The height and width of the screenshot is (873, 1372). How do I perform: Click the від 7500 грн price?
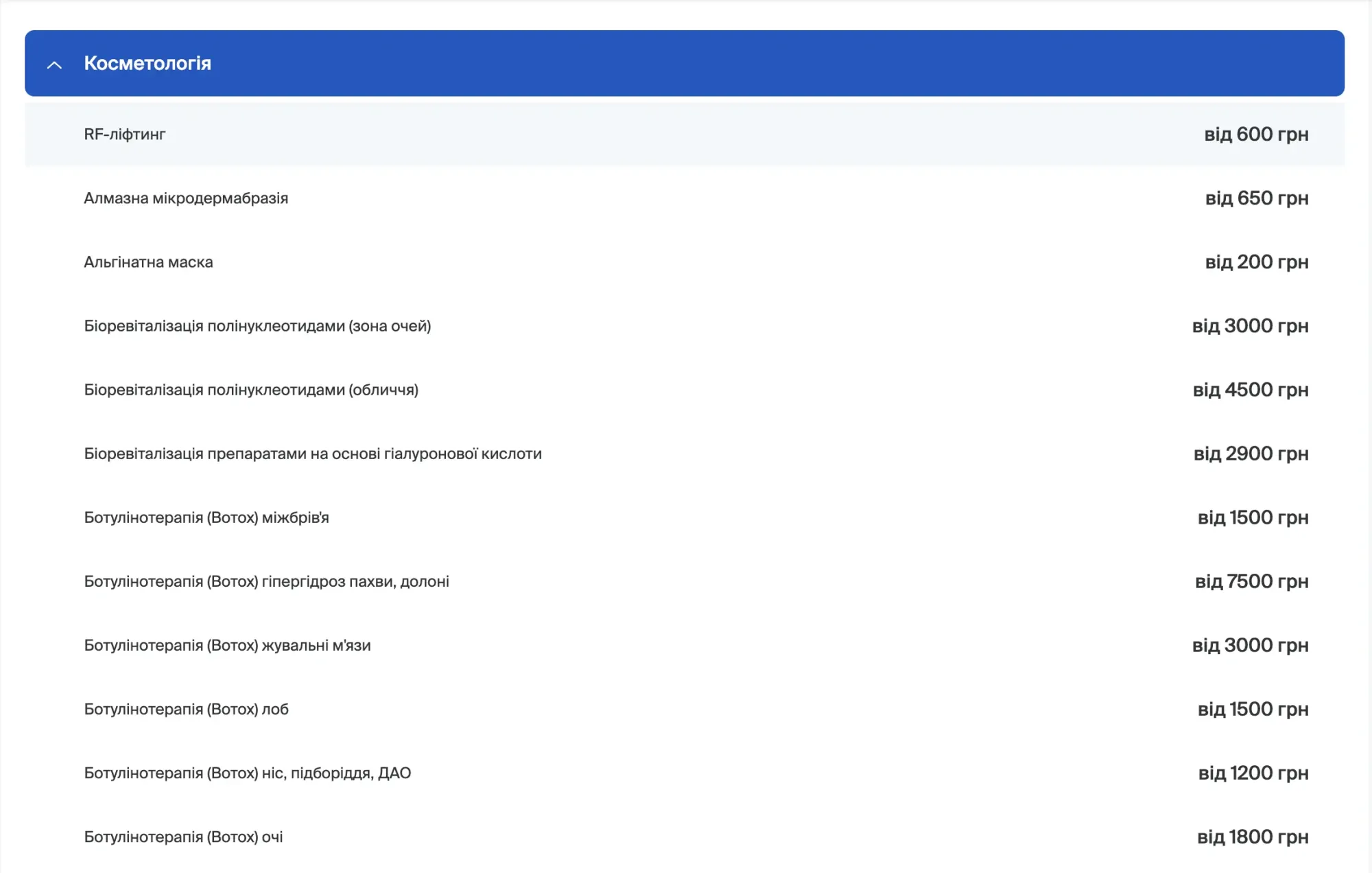pos(1251,581)
